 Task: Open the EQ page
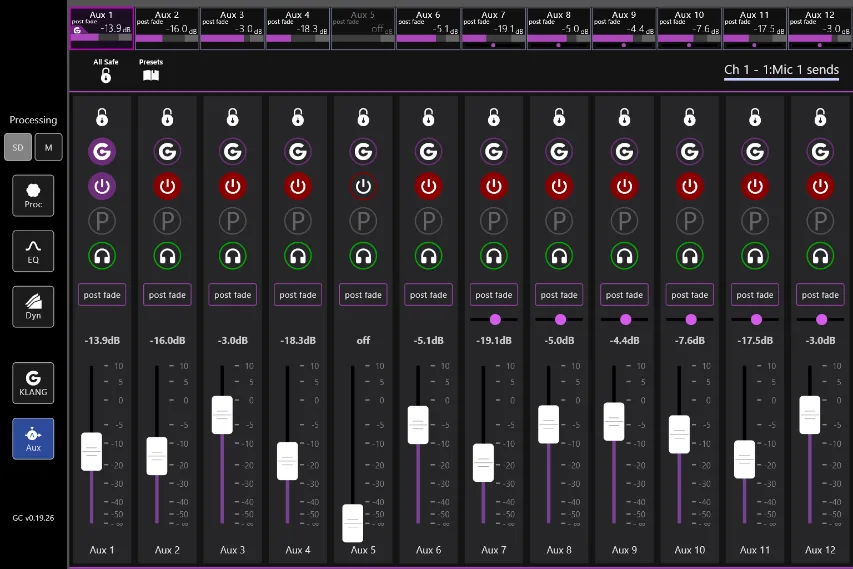tap(33, 251)
